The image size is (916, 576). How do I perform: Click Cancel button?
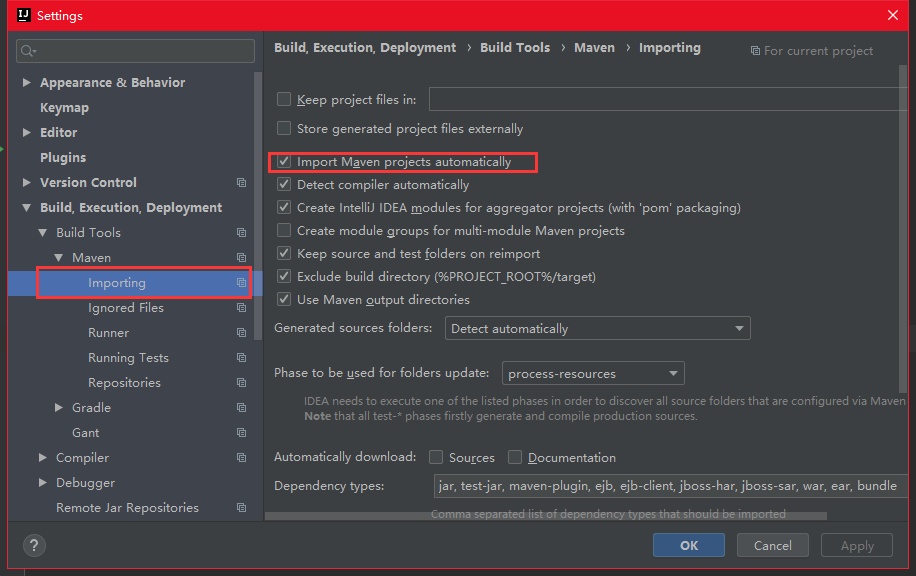point(772,545)
